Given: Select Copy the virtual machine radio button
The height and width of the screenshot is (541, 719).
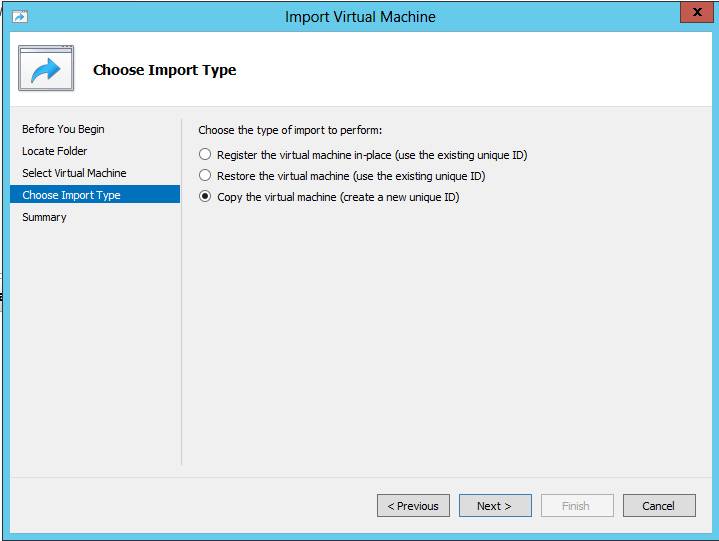Looking at the screenshot, I should [x=205, y=197].
